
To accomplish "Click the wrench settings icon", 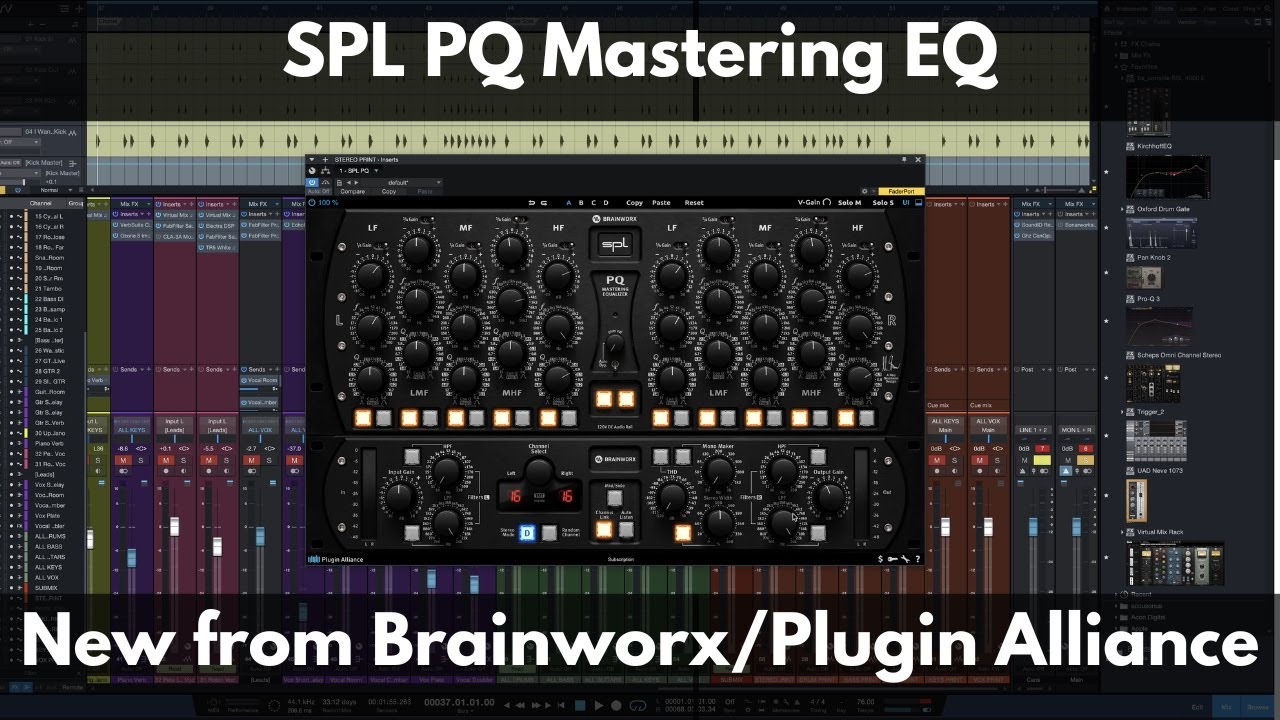I will pos(905,559).
